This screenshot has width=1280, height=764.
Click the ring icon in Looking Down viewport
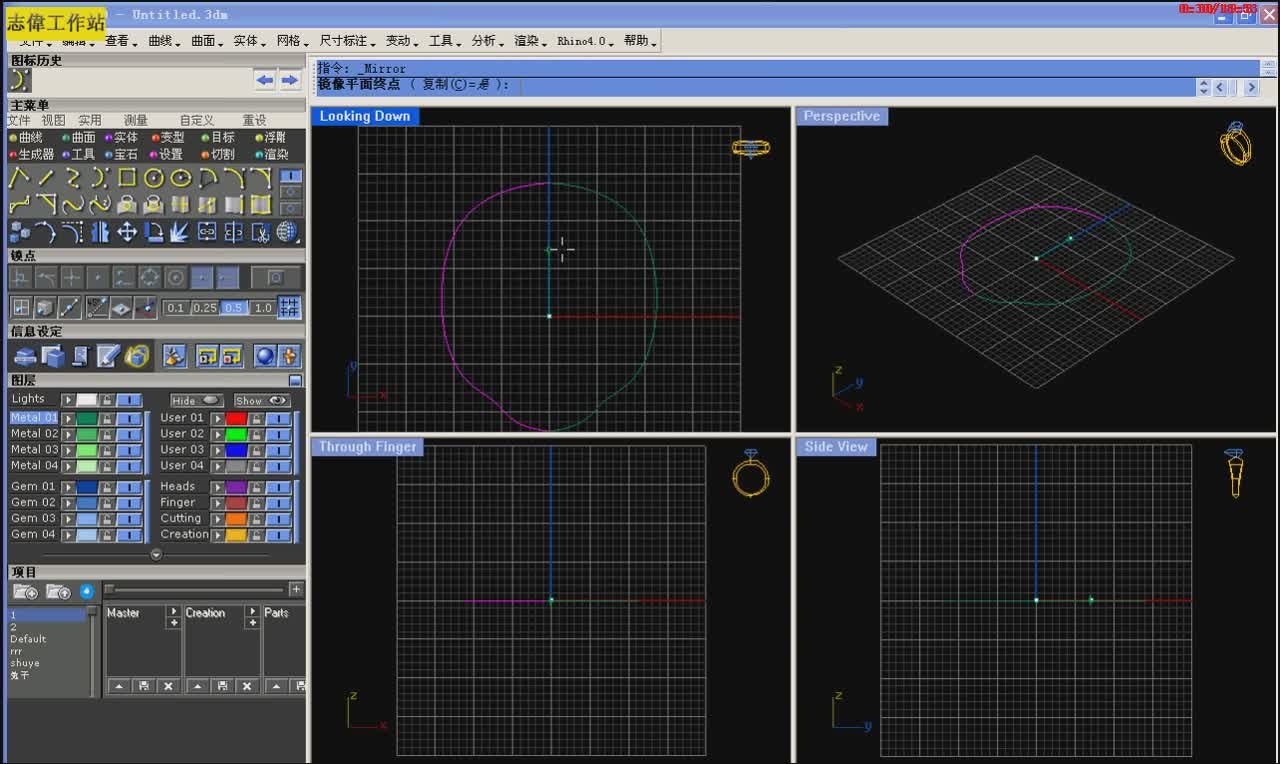point(751,148)
